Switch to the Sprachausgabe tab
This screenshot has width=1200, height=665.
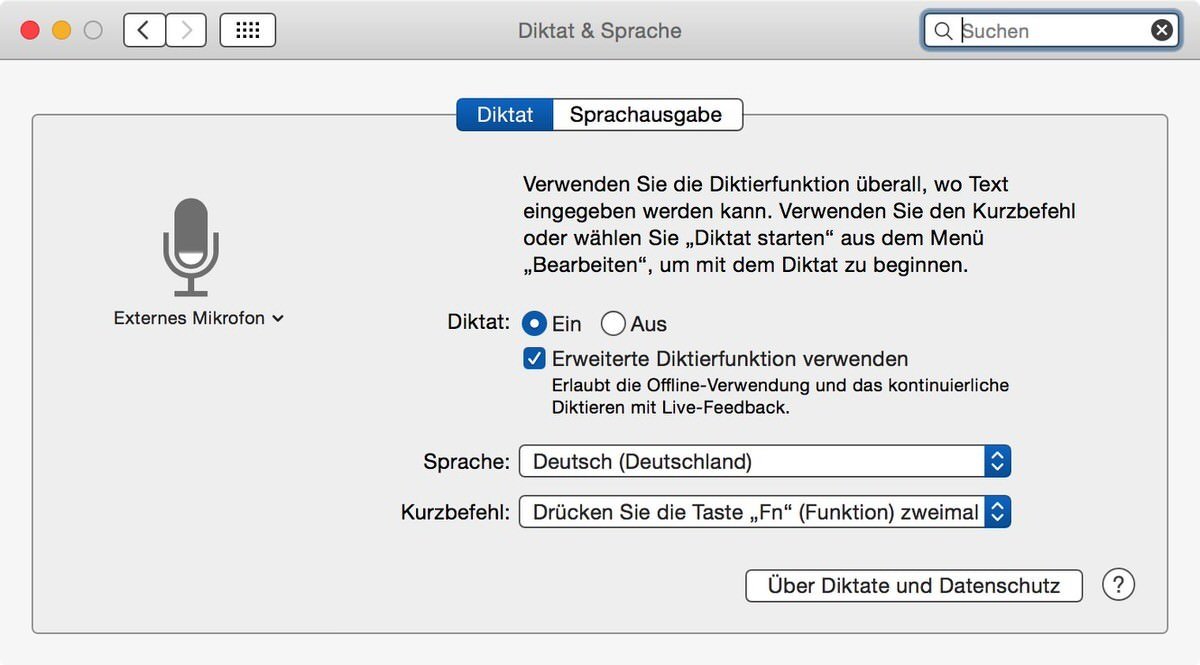click(646, 114)
